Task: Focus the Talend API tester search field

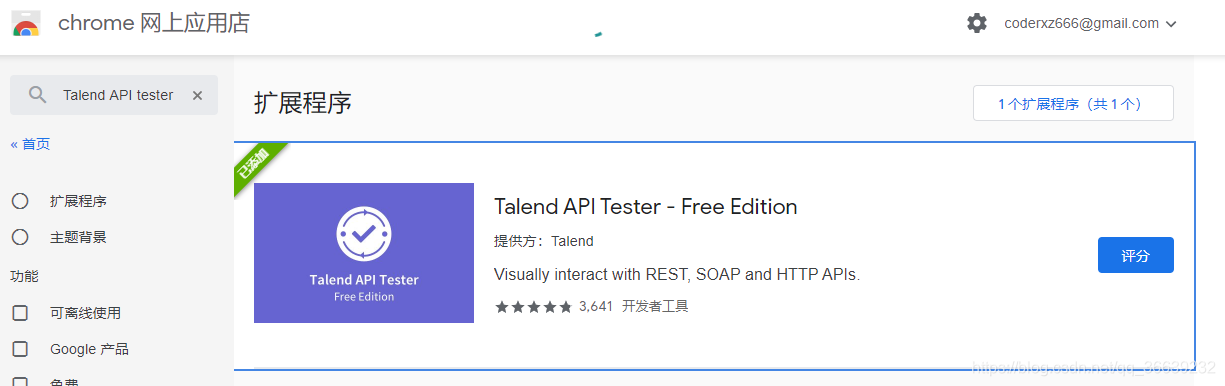Action: point(114,95)
